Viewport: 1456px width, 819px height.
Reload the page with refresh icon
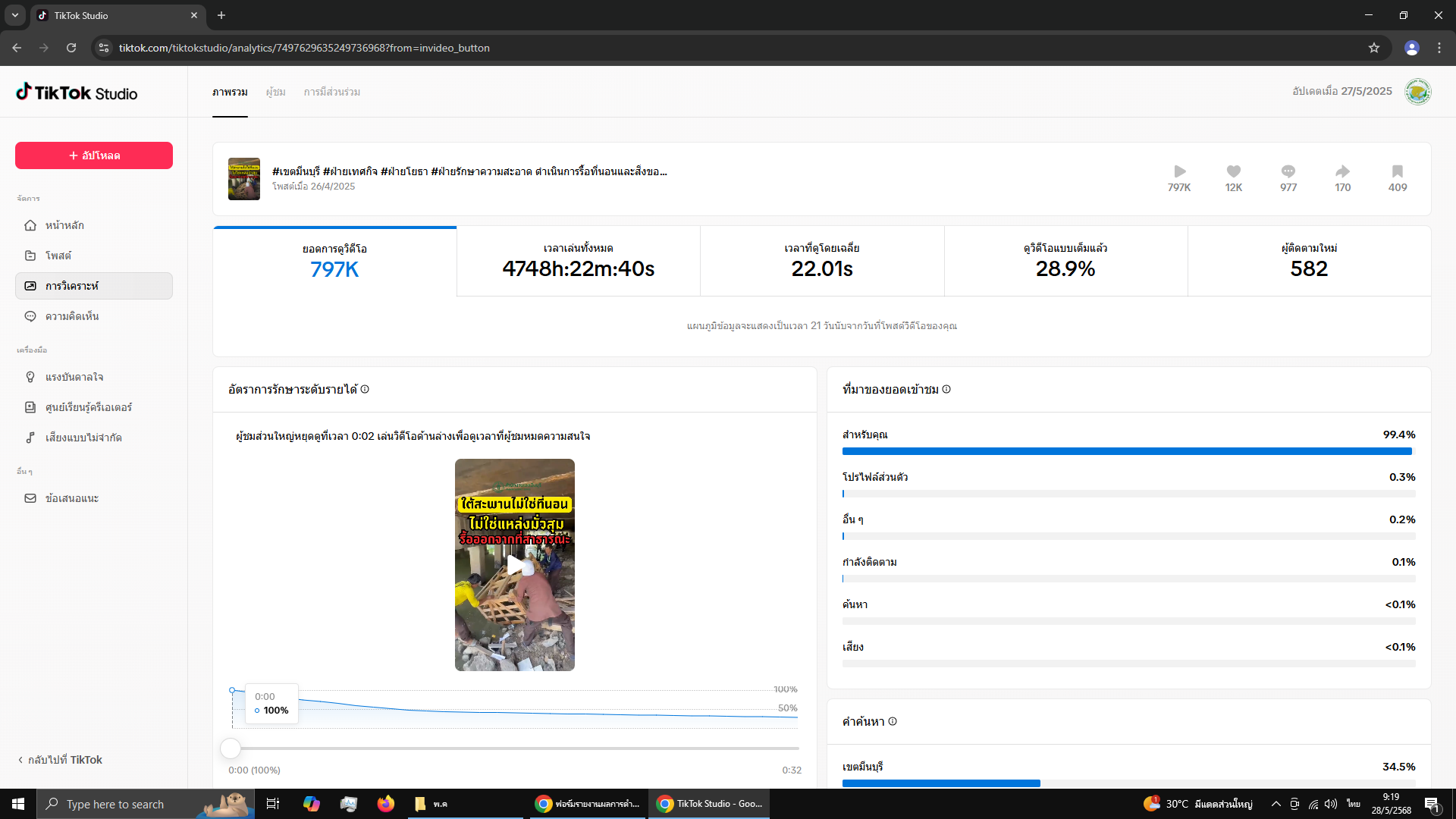pyautogui.click(x=71, y=48)
